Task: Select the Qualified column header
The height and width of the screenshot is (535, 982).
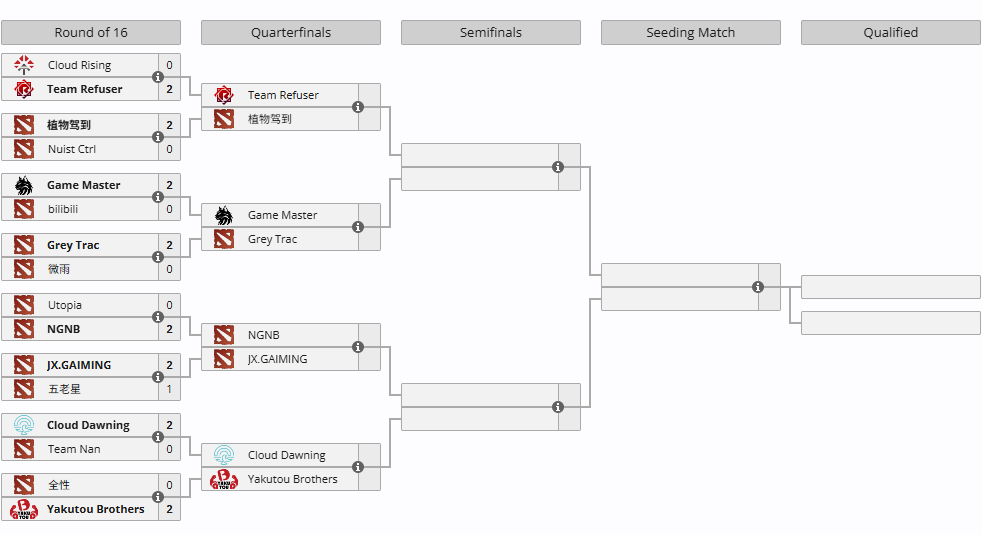Action: pos(891,33)
